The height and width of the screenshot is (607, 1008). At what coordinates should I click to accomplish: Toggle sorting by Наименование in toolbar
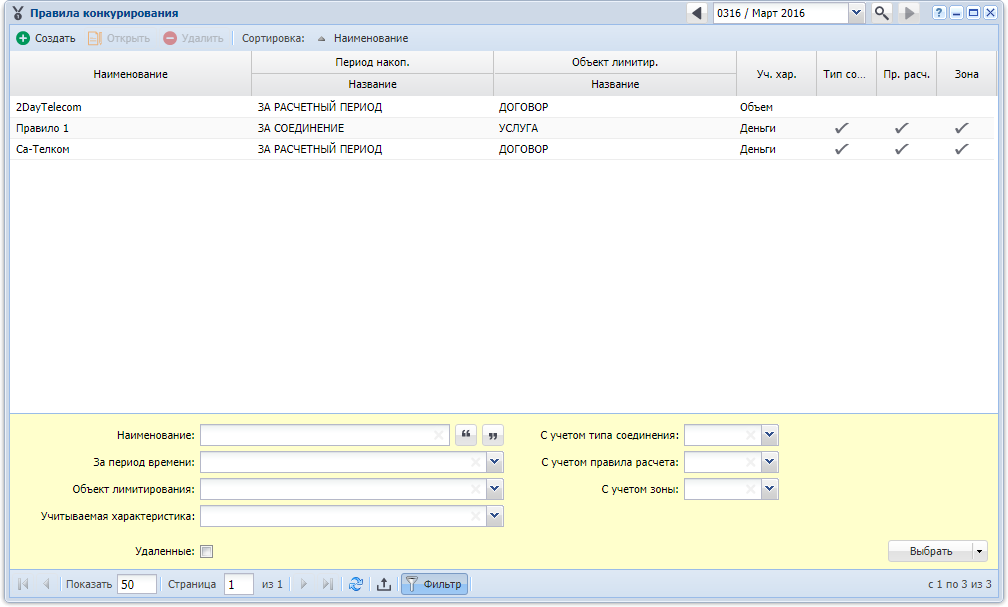click(x=364, y=39)
